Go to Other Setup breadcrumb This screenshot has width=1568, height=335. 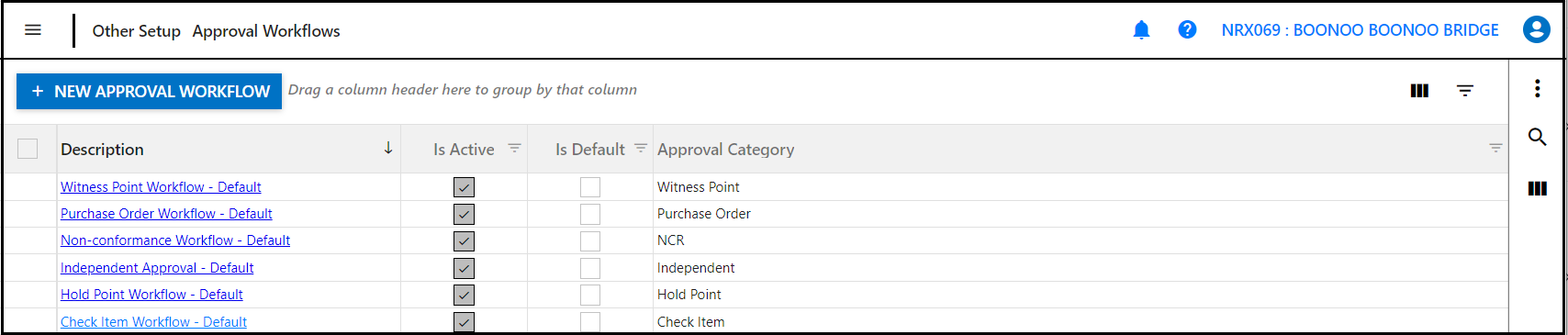[137, 30]
